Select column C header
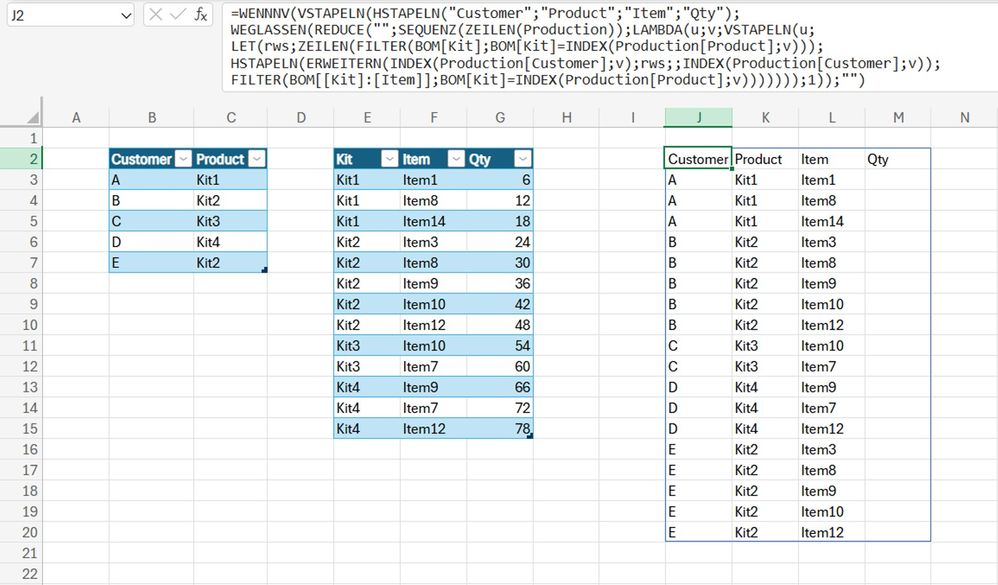Viewport: 998px width, 585px height. 231,118
